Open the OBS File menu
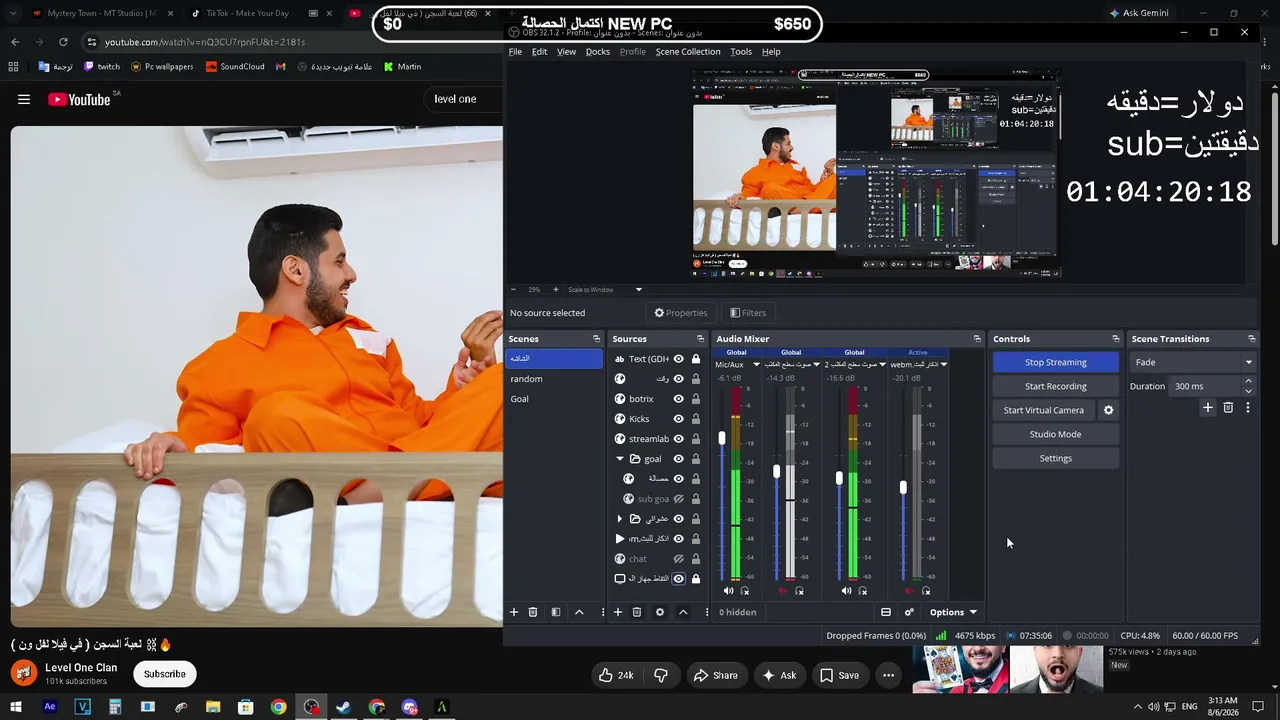1280x720 pixels. (515, 52)
